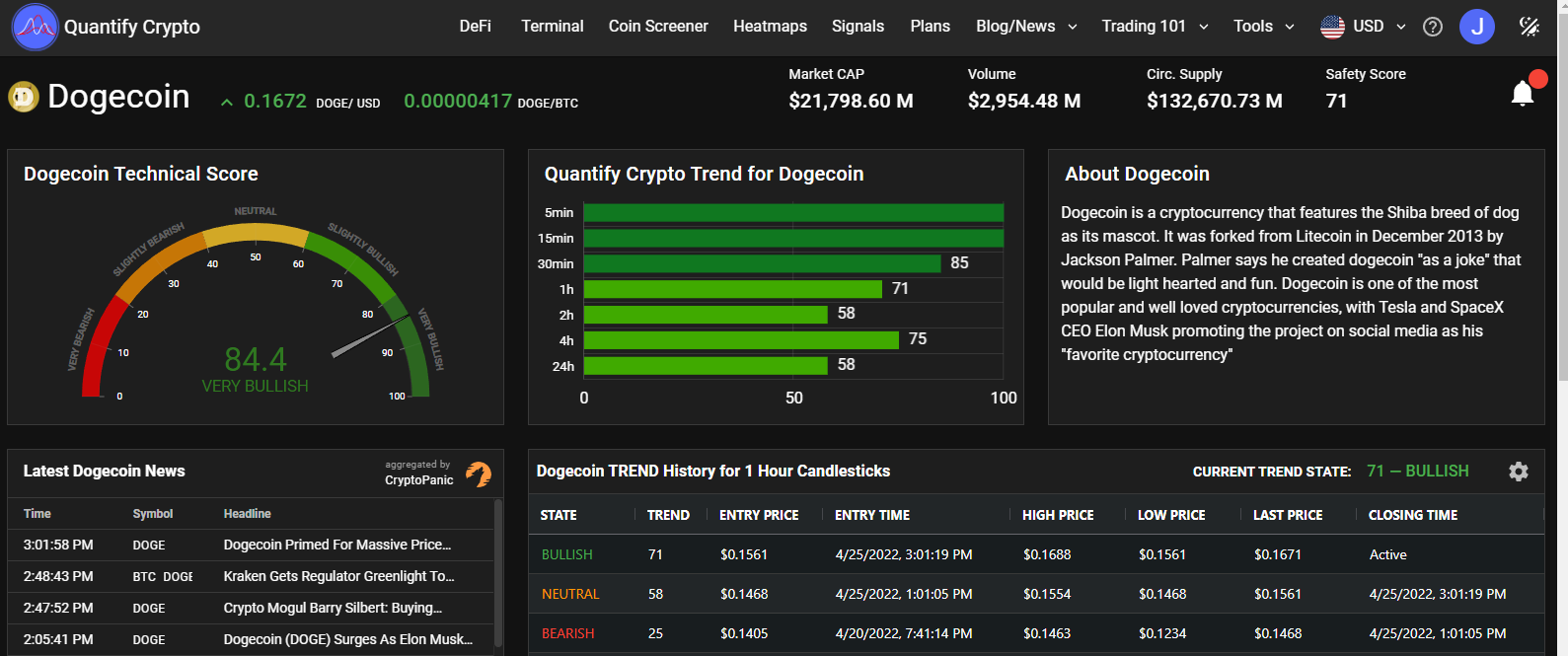The image size is (1568, 656).
Task: Open headline Dogecoin Primed For Massive Price
Action: pos(336,545)
